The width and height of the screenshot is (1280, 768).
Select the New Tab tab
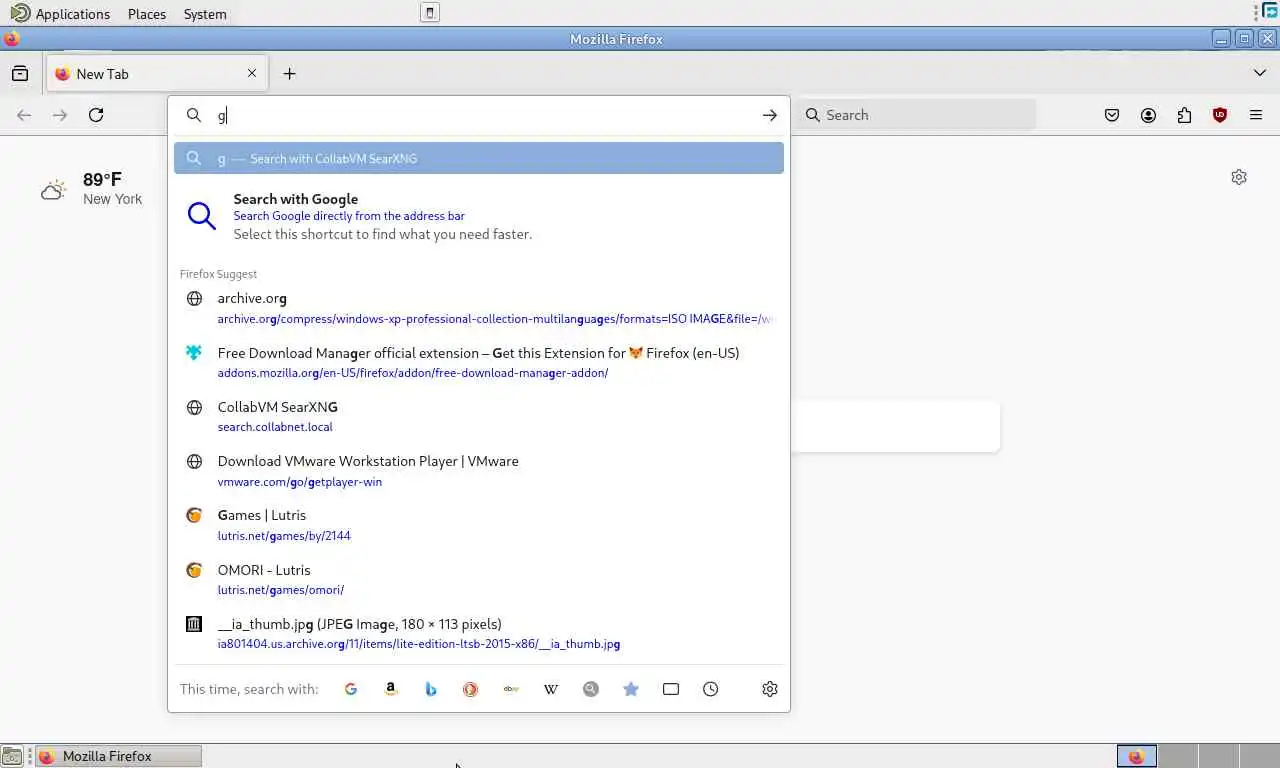(157, 73)
